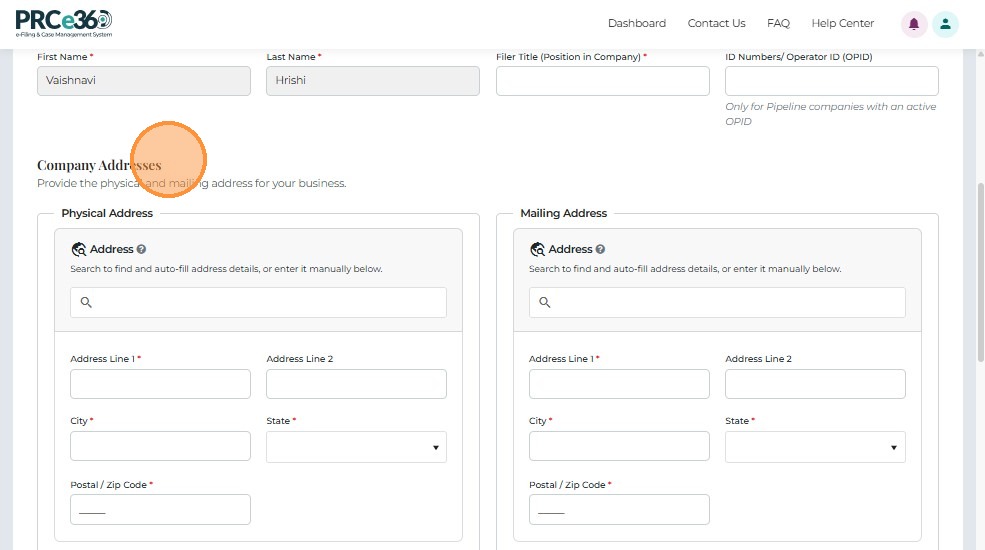This screenshot has width=985, height=550.
Task: Click Physical Address Line 1 field
Action: point(160,384)
